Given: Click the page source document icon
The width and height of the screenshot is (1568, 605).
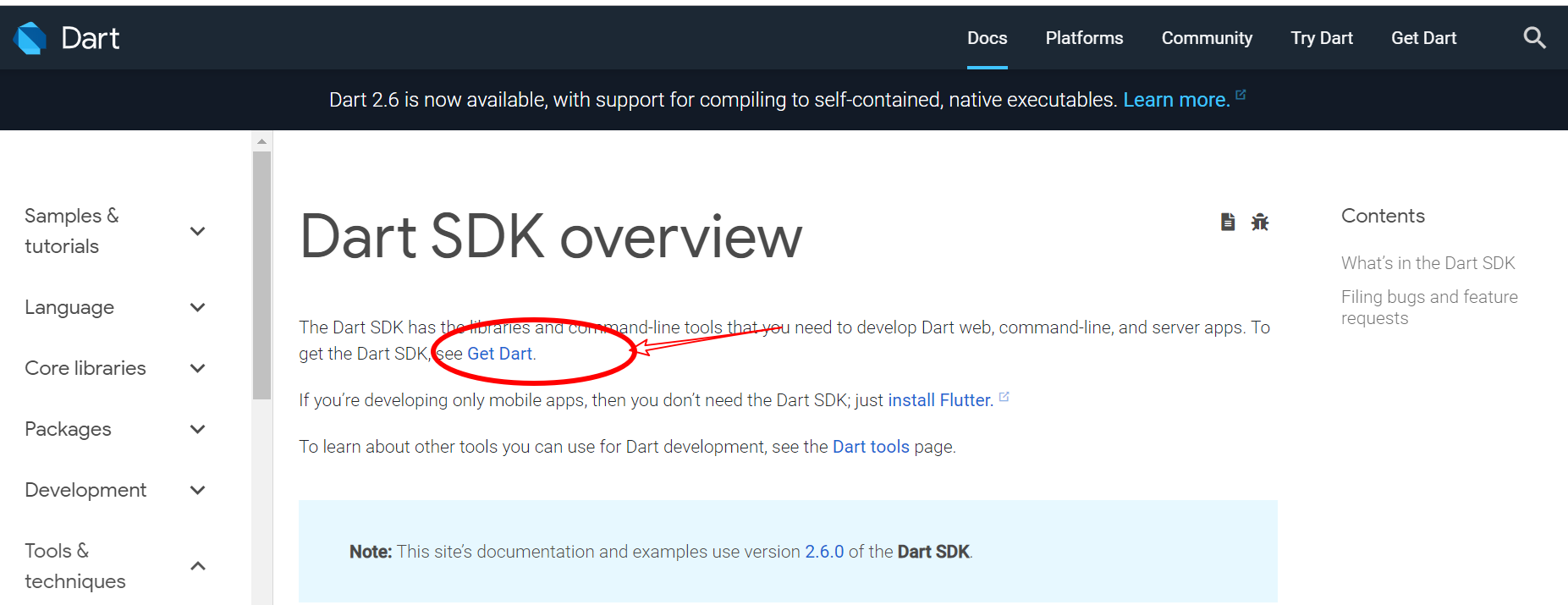Looking at the screenshot, I should click(1228, 222).
